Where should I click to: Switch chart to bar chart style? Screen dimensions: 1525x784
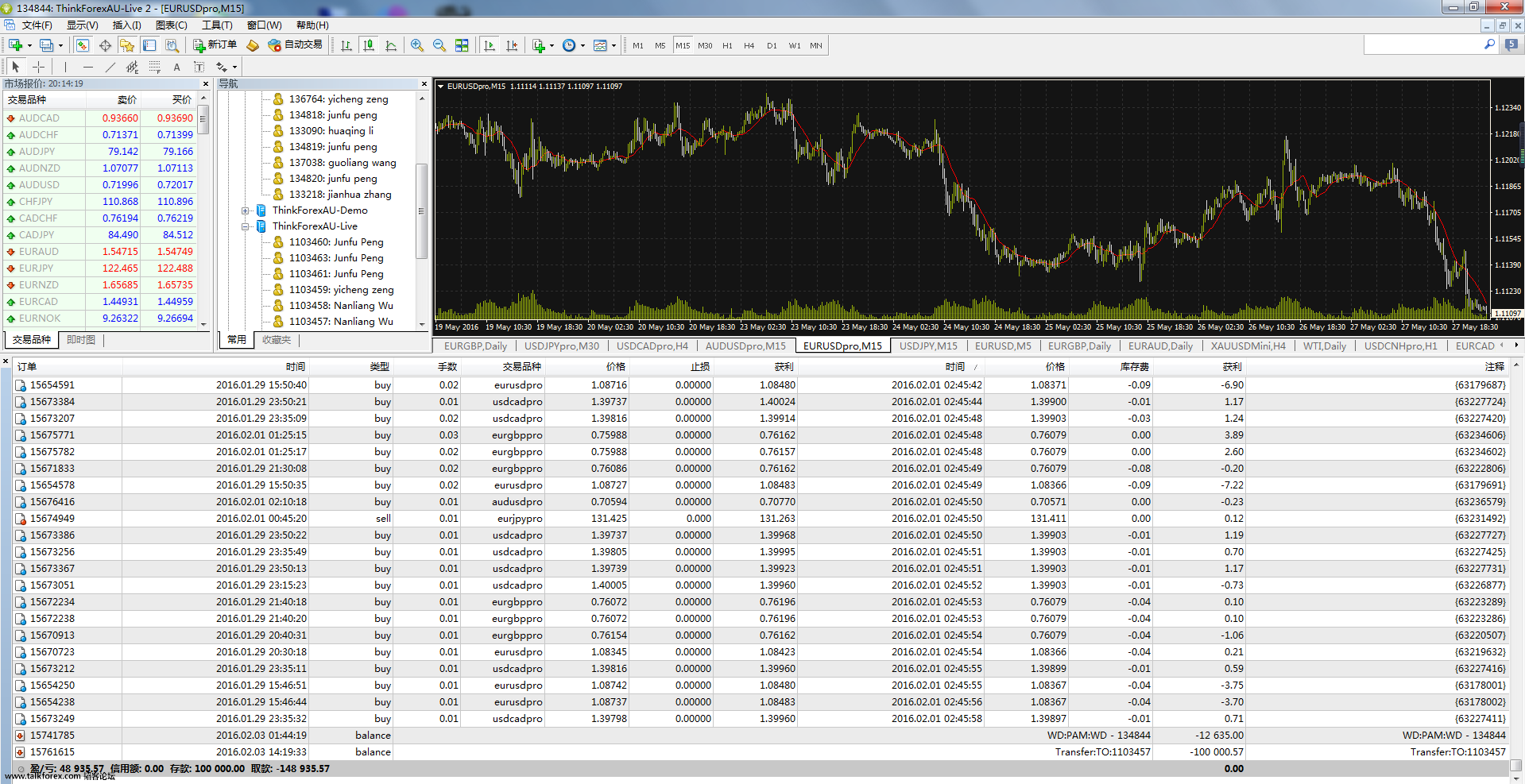[x=346, y=45]
